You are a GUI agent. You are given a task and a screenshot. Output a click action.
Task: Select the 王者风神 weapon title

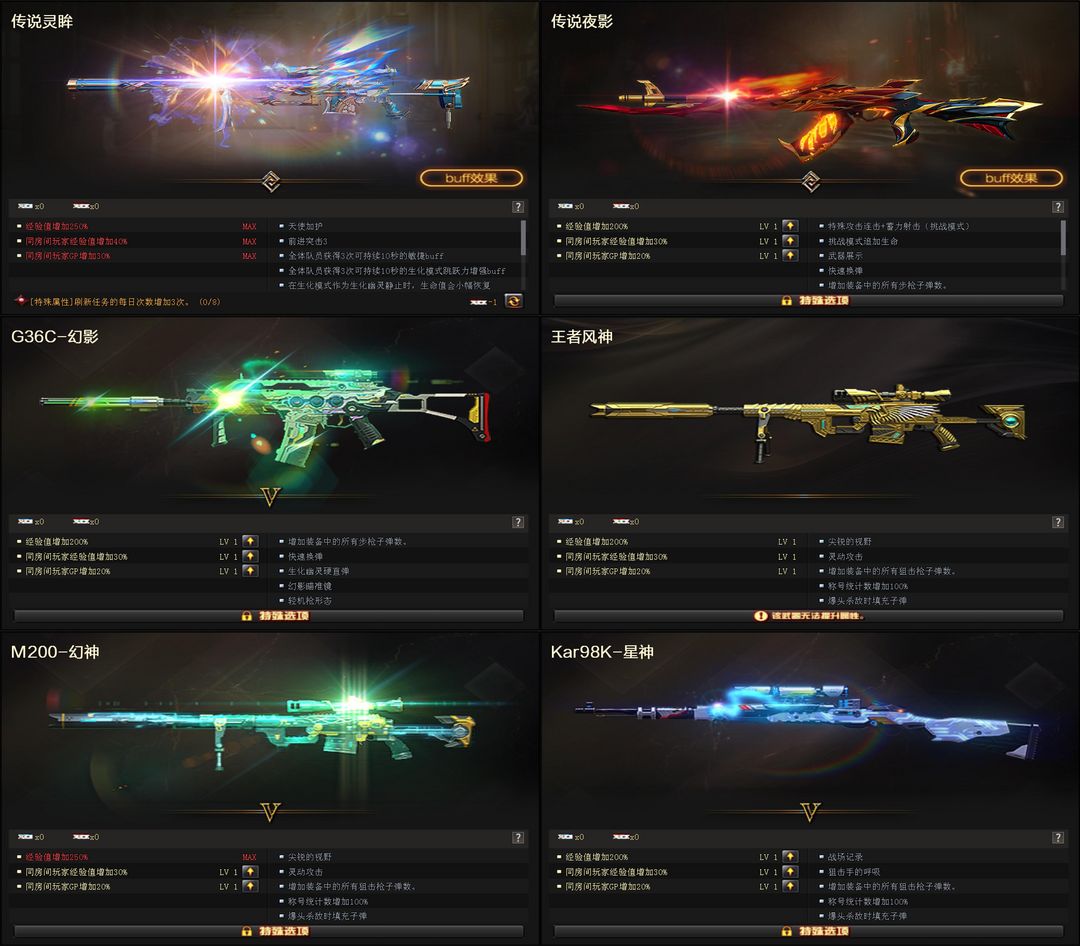[x=582, y=337]
